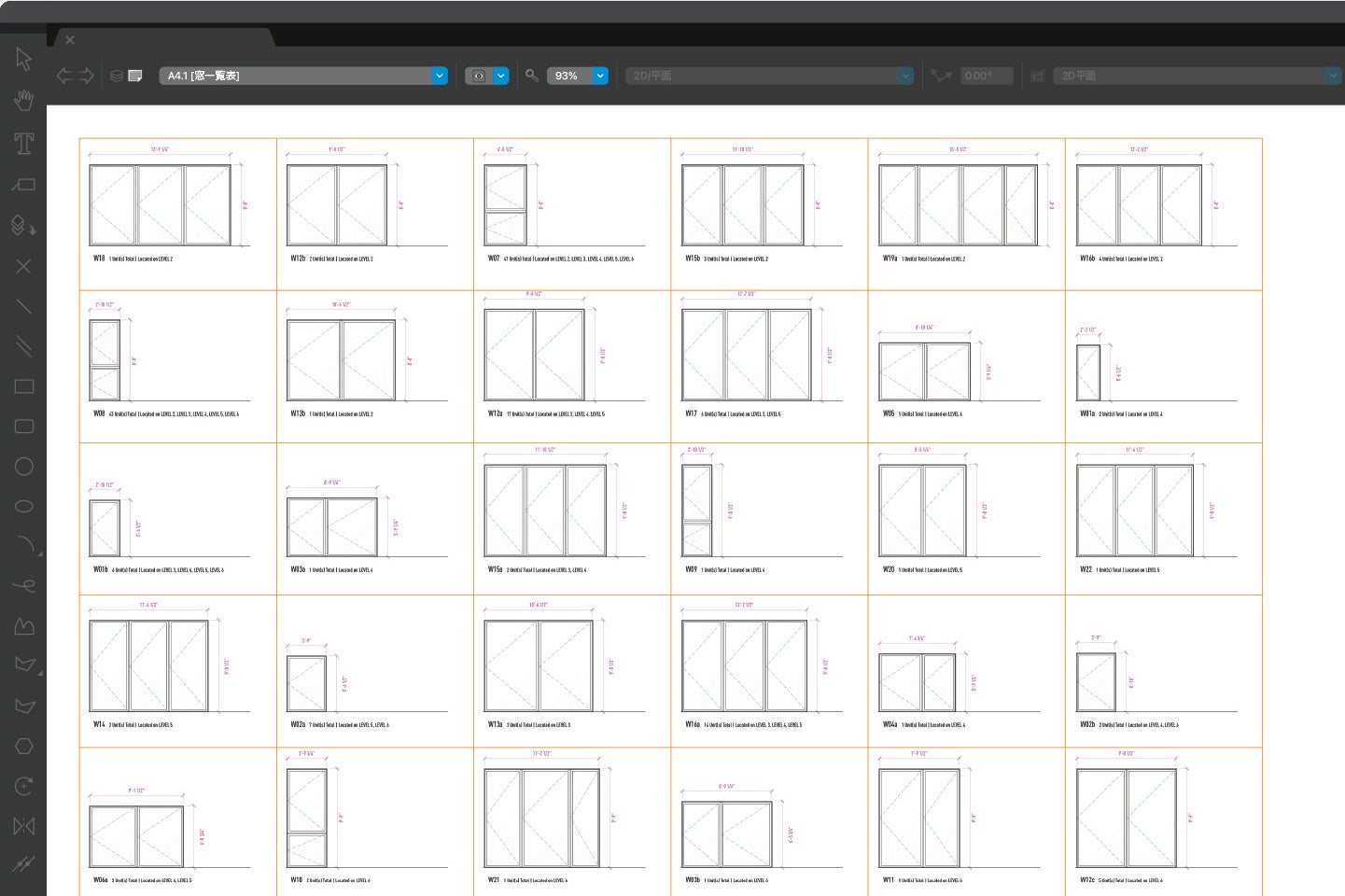The image size is (1345, 896).
Task: Select the Regular Polygon hexagon tool
Action: (x=24, y=747)
